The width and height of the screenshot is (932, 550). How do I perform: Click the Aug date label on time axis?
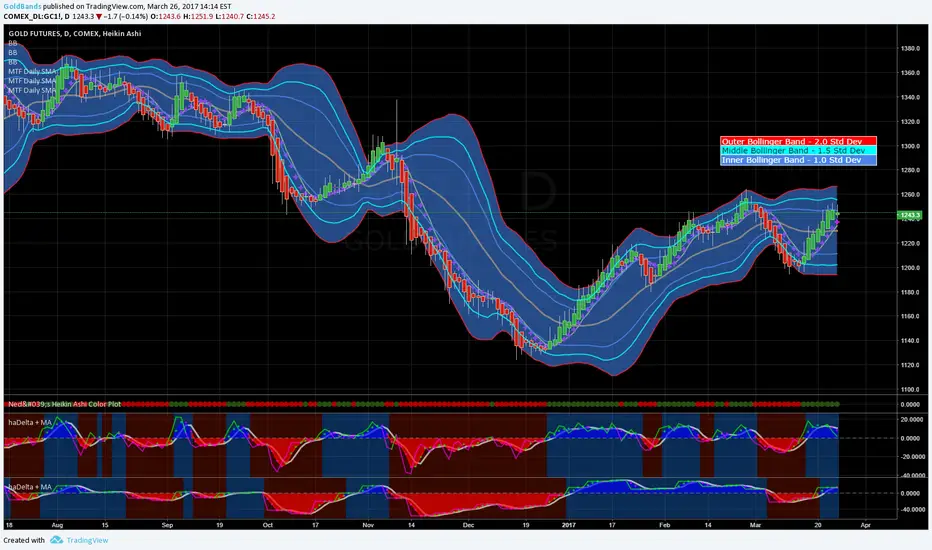[57, 525]
